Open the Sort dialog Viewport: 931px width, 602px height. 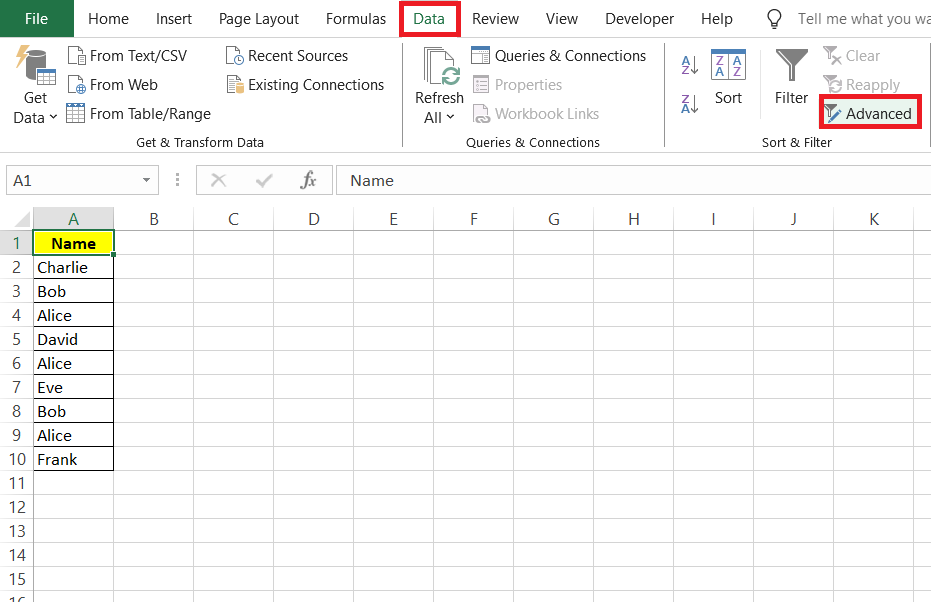[x=728, y=77]
